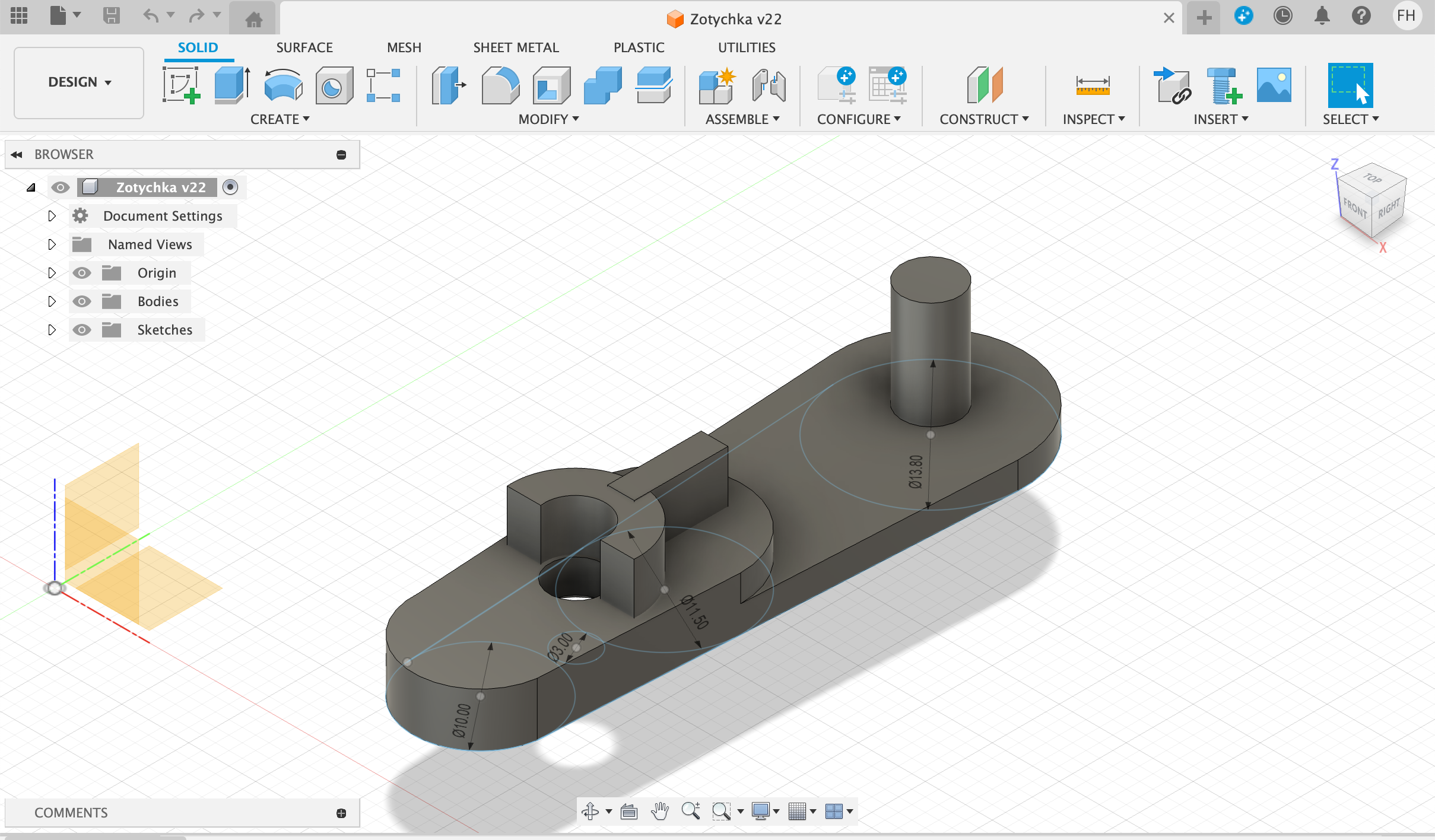This screenshot has height=840, width=1435.
Task: Open the CONSTRUCT dropdown menu
Action: (x=984, y=119)
